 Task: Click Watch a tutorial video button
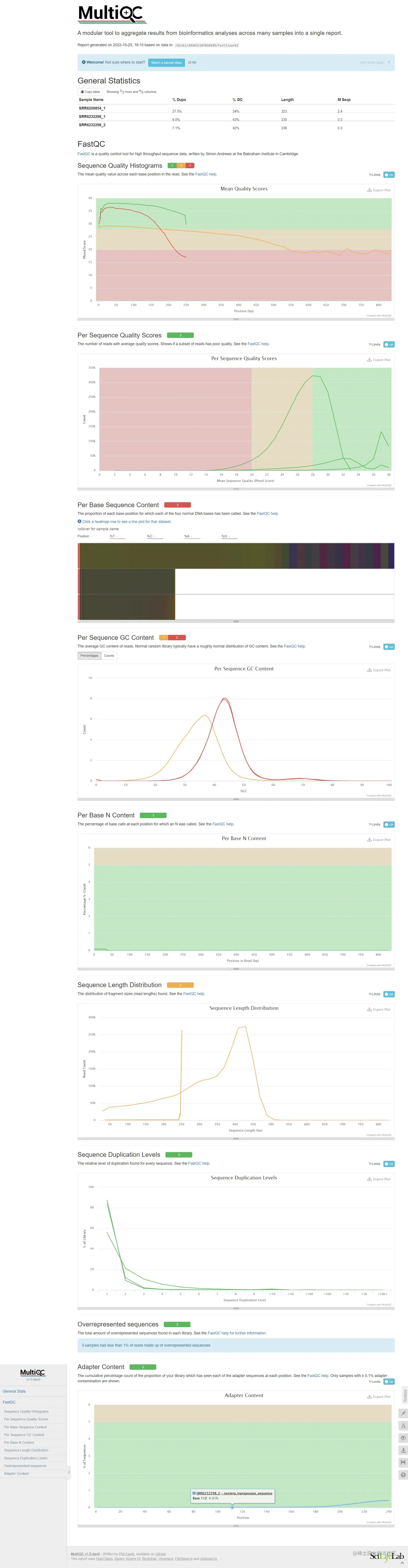point(166,63)
